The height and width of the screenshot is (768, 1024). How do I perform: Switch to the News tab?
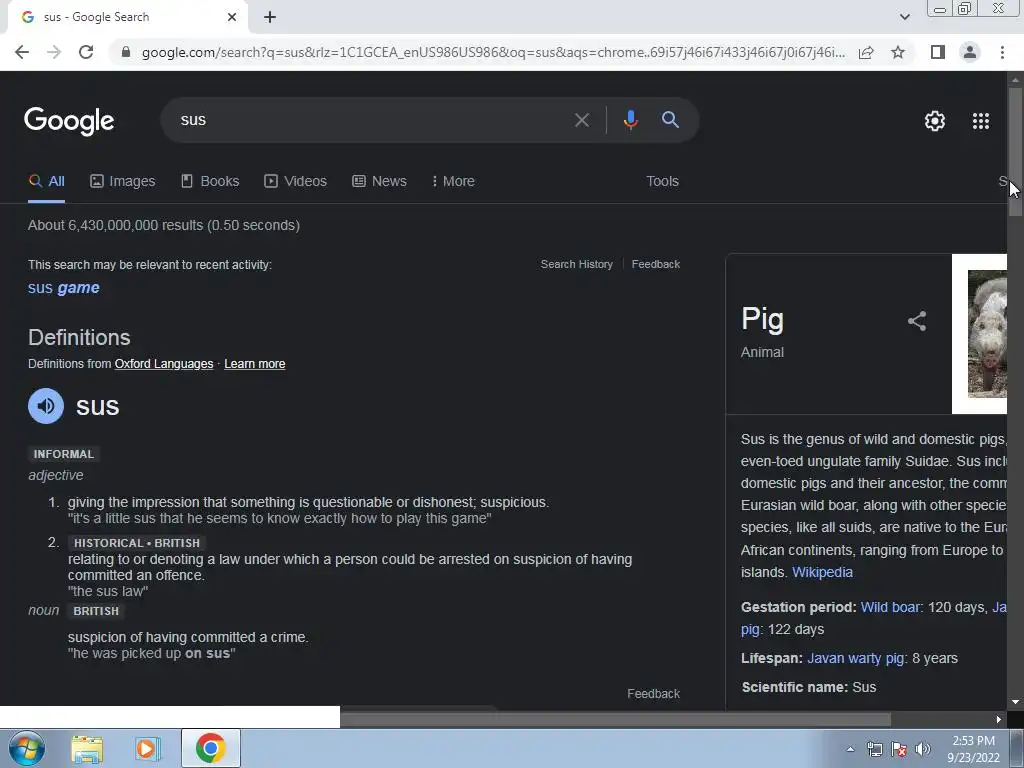(379, 182)
